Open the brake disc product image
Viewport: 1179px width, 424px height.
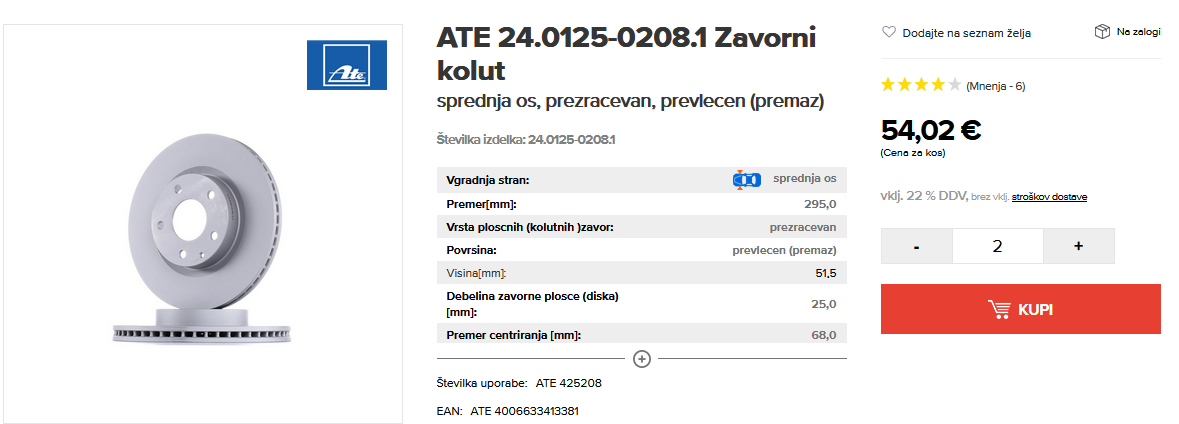(203, 241)
